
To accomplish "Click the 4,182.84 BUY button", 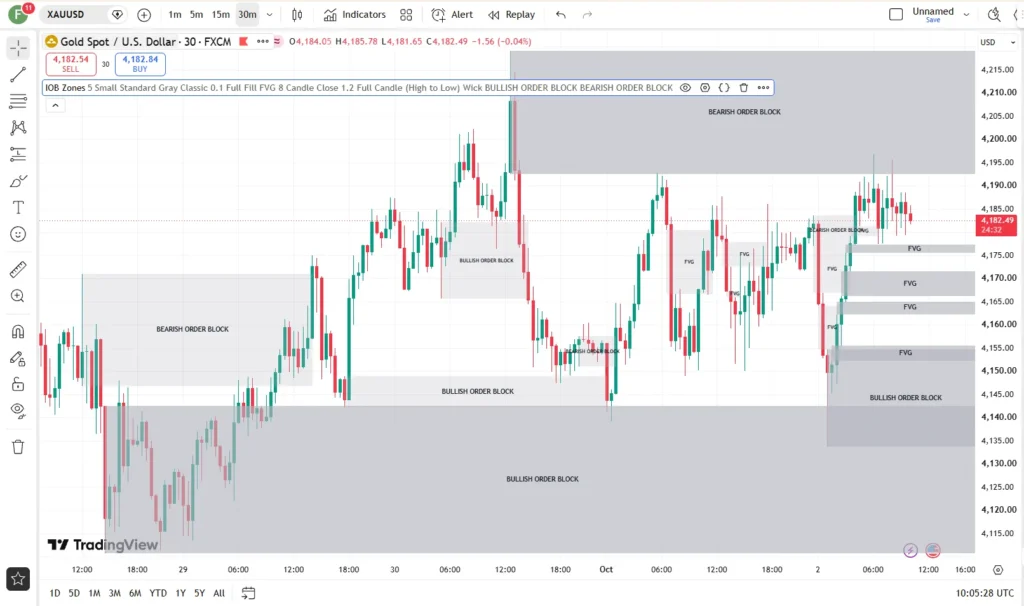I will pos(140,64).
